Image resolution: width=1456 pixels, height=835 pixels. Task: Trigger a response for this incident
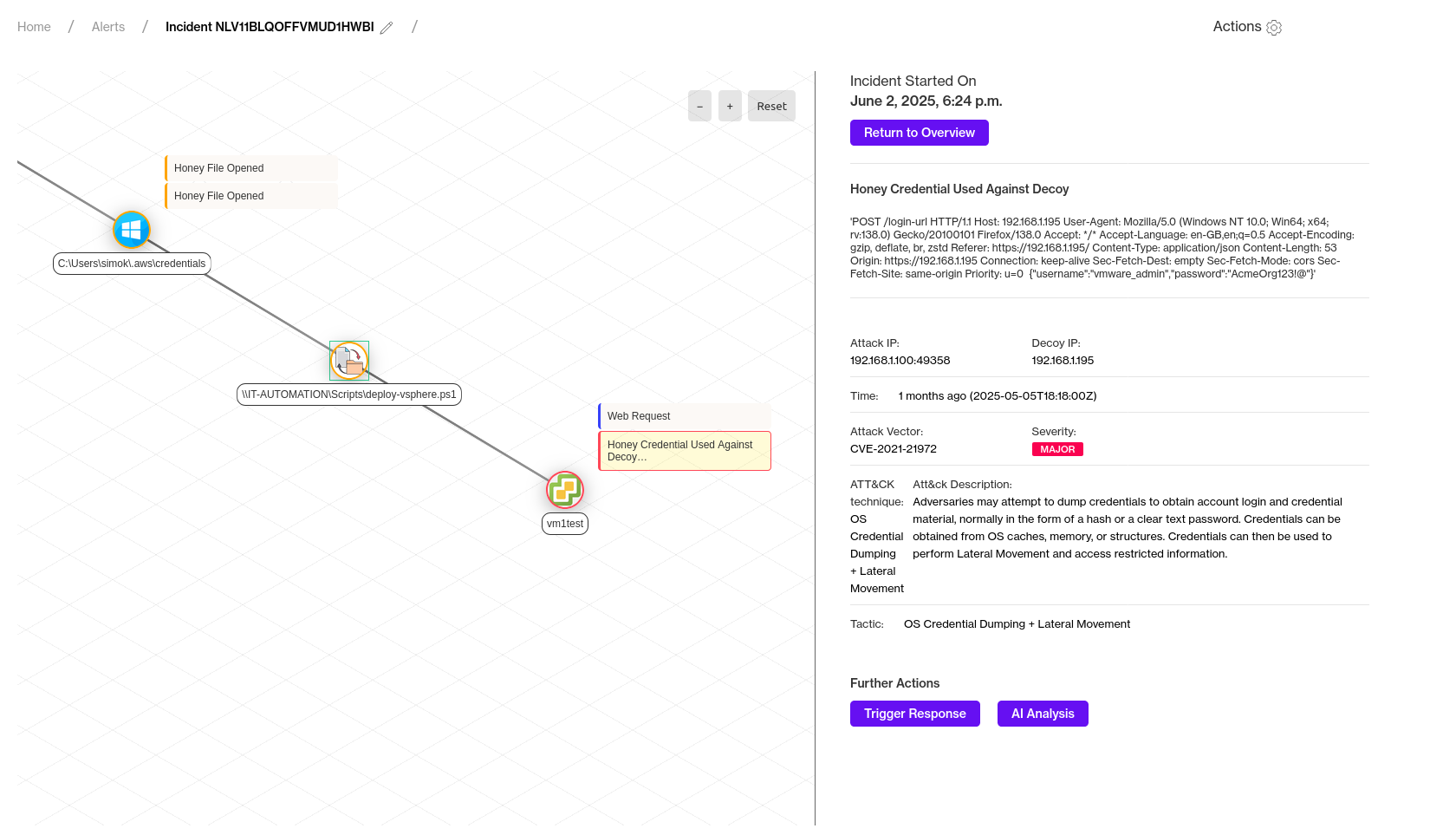pyautogui.click(x=914, y=713)
